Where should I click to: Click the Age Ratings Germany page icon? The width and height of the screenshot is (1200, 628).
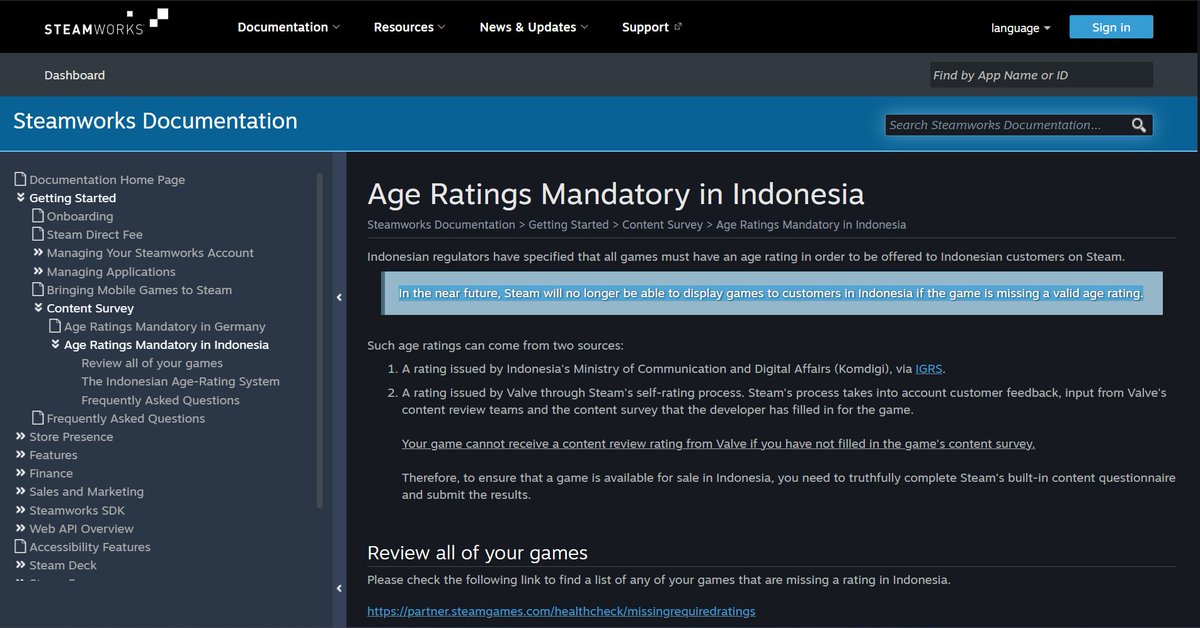click(x=56, y=326)
